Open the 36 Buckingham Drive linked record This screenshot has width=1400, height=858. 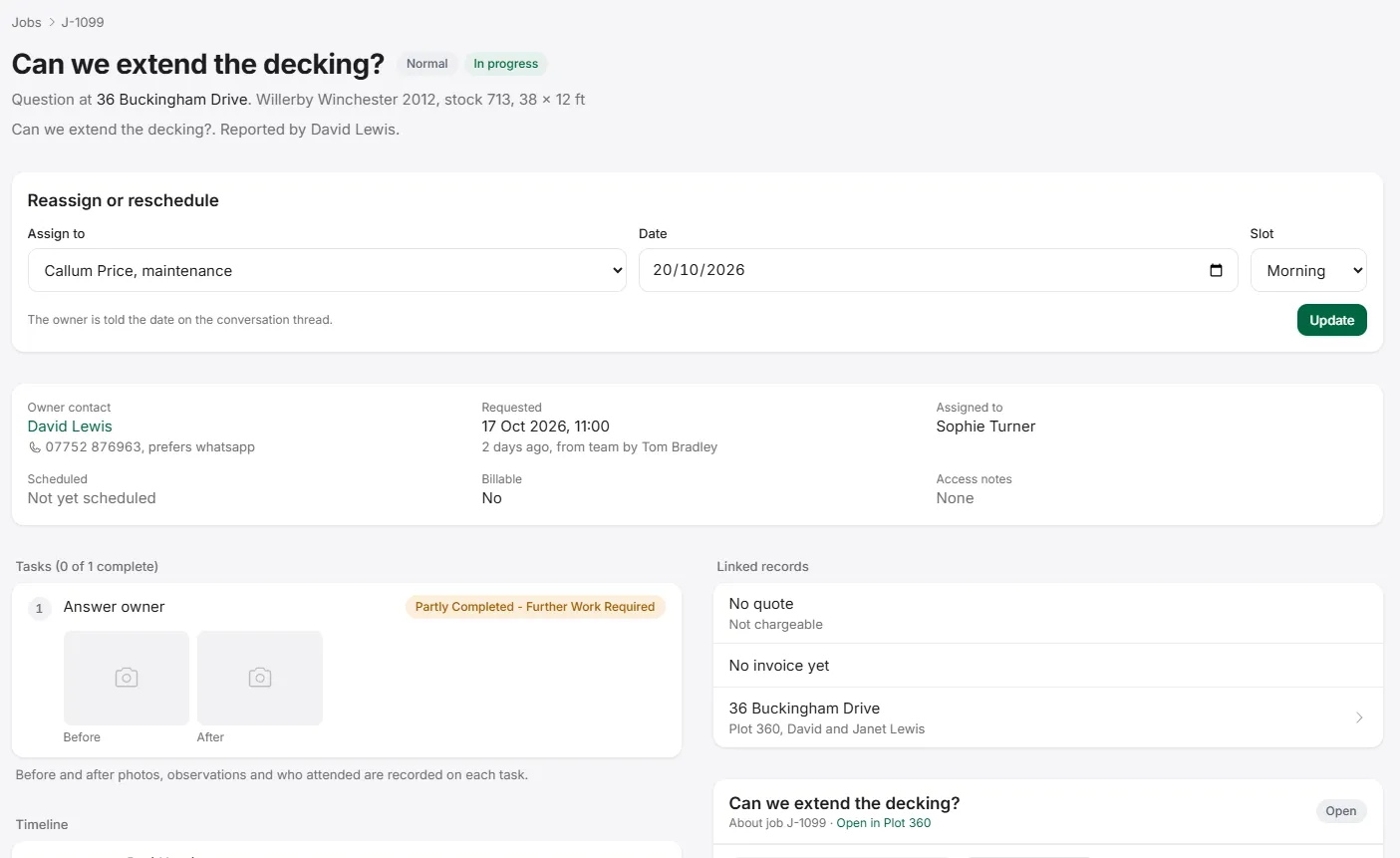pos(1048,717)
